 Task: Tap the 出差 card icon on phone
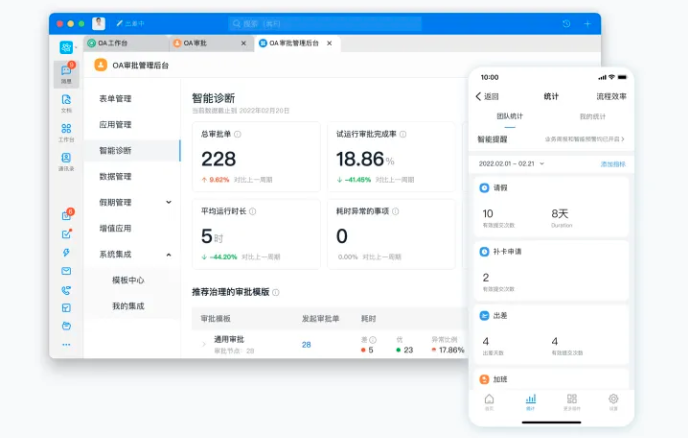pos(484,316)
